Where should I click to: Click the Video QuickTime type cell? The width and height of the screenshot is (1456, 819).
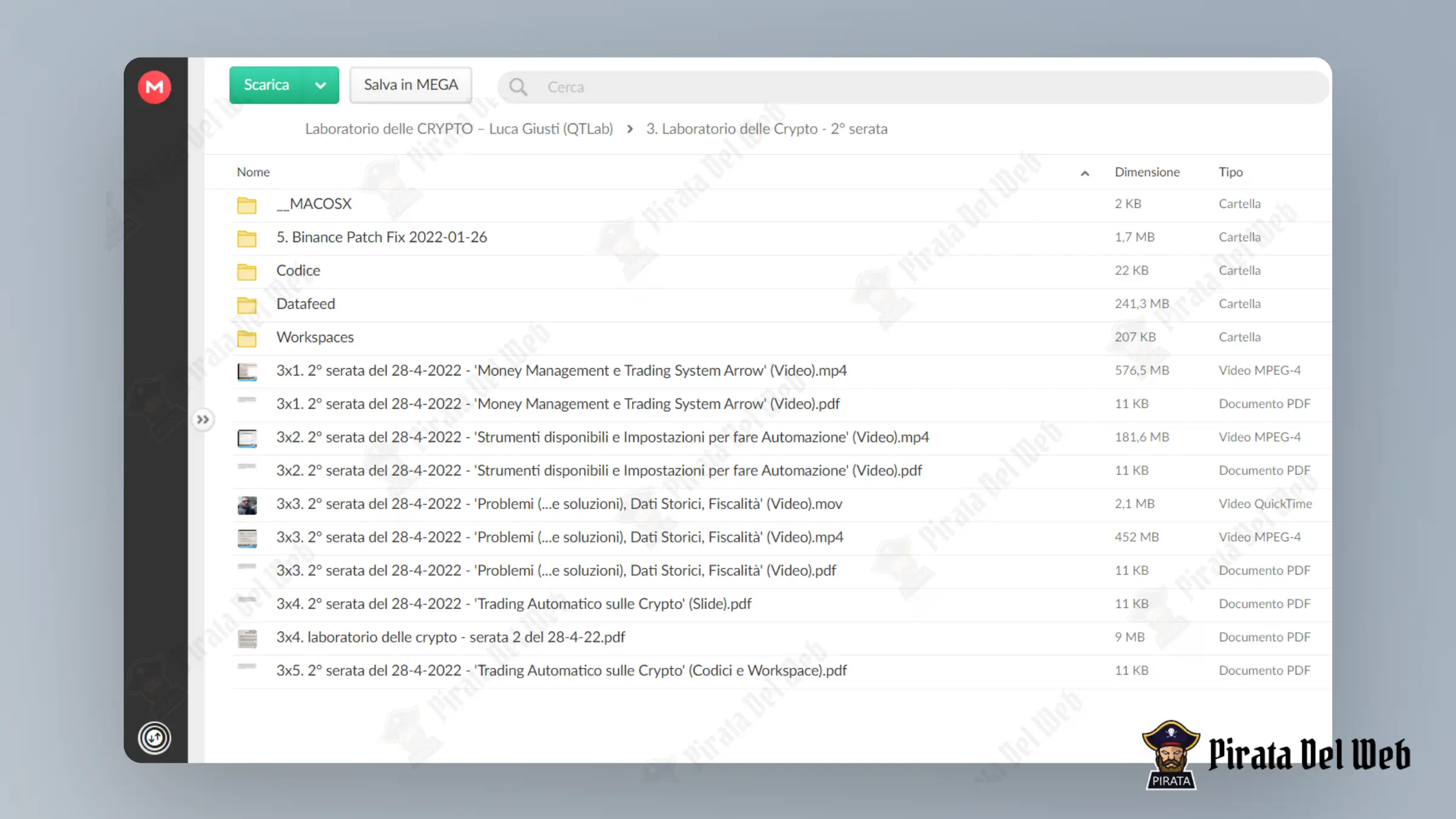pyautogui.click(x=1266, y=504)
